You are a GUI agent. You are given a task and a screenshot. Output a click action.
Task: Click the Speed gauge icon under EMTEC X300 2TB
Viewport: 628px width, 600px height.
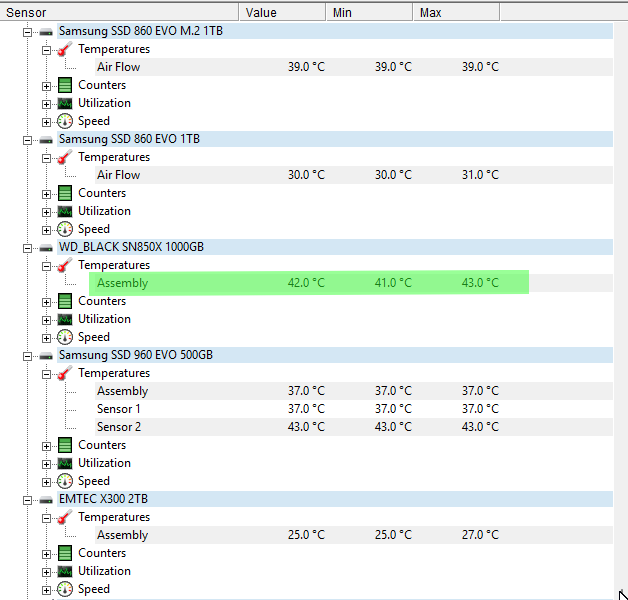pos(65,590)
